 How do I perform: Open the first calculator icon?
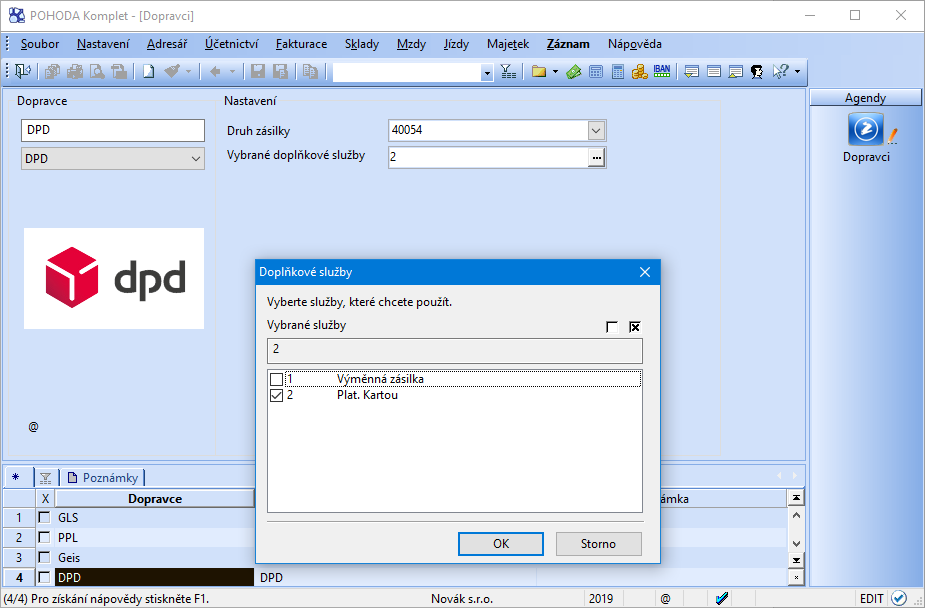[x=596, y=72]
